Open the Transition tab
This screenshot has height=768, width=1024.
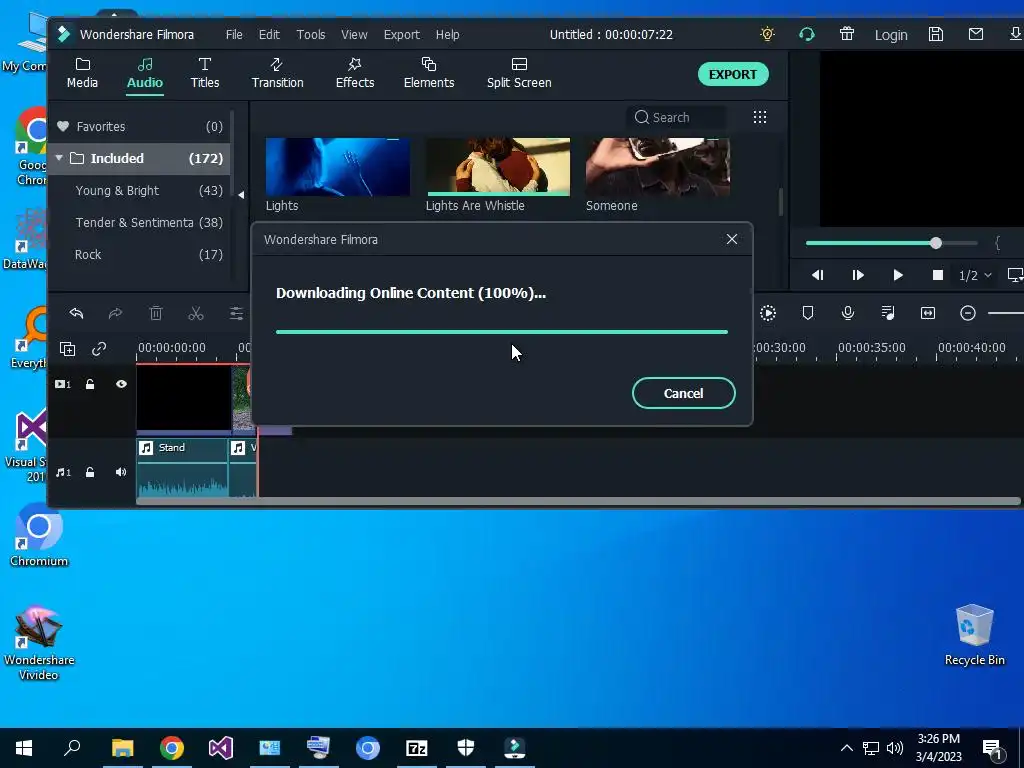[x=278, y=73]
